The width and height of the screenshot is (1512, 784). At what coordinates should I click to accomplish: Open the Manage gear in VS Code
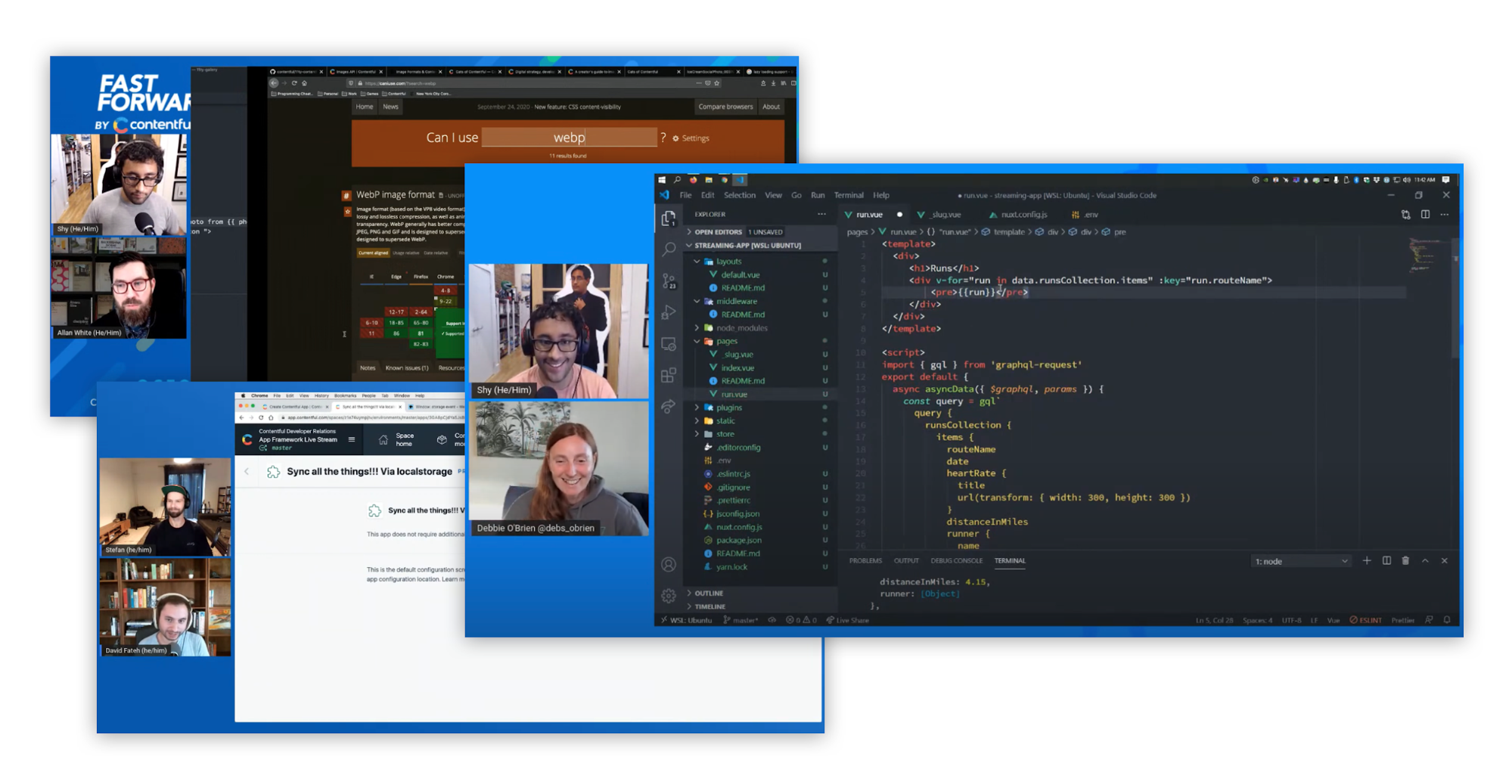point(669,596)
